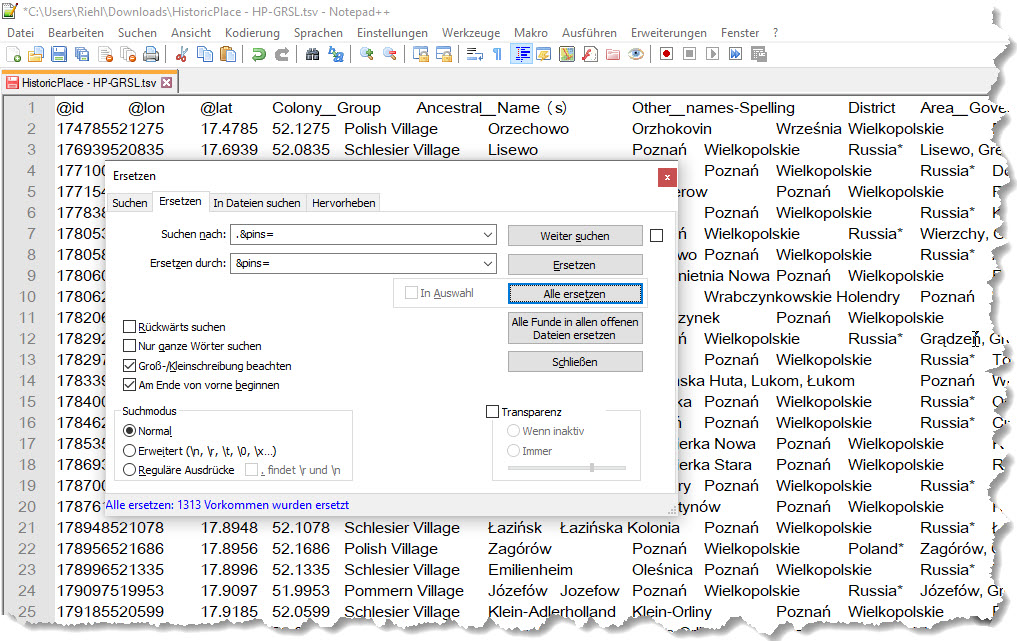
Task: Open Find via the binoculars icon
Action: 312,54
